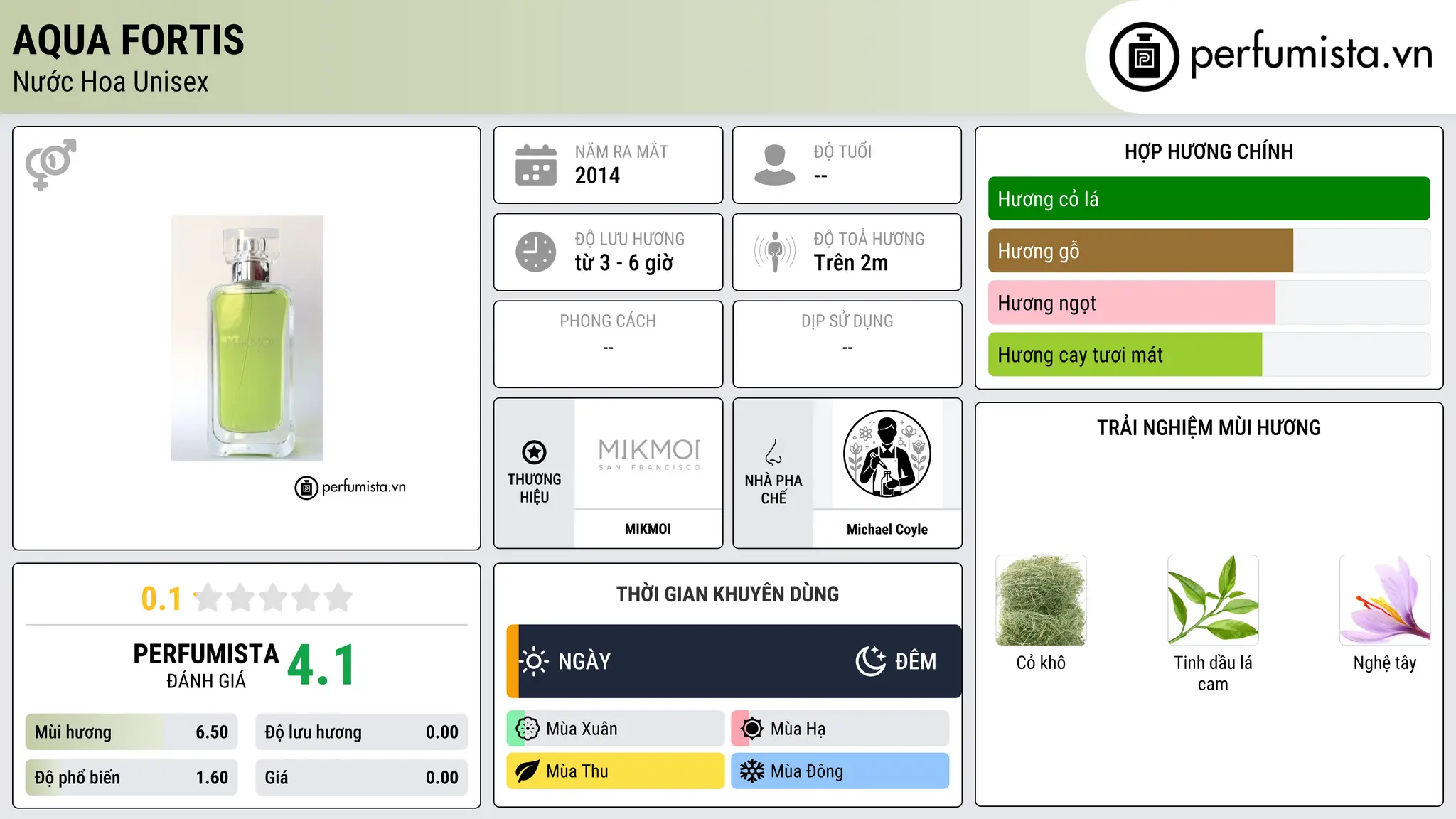Click the HỢP HƯƠNG CHÍNH heading
This screenshot has width=1456, height=819.
1209,152
